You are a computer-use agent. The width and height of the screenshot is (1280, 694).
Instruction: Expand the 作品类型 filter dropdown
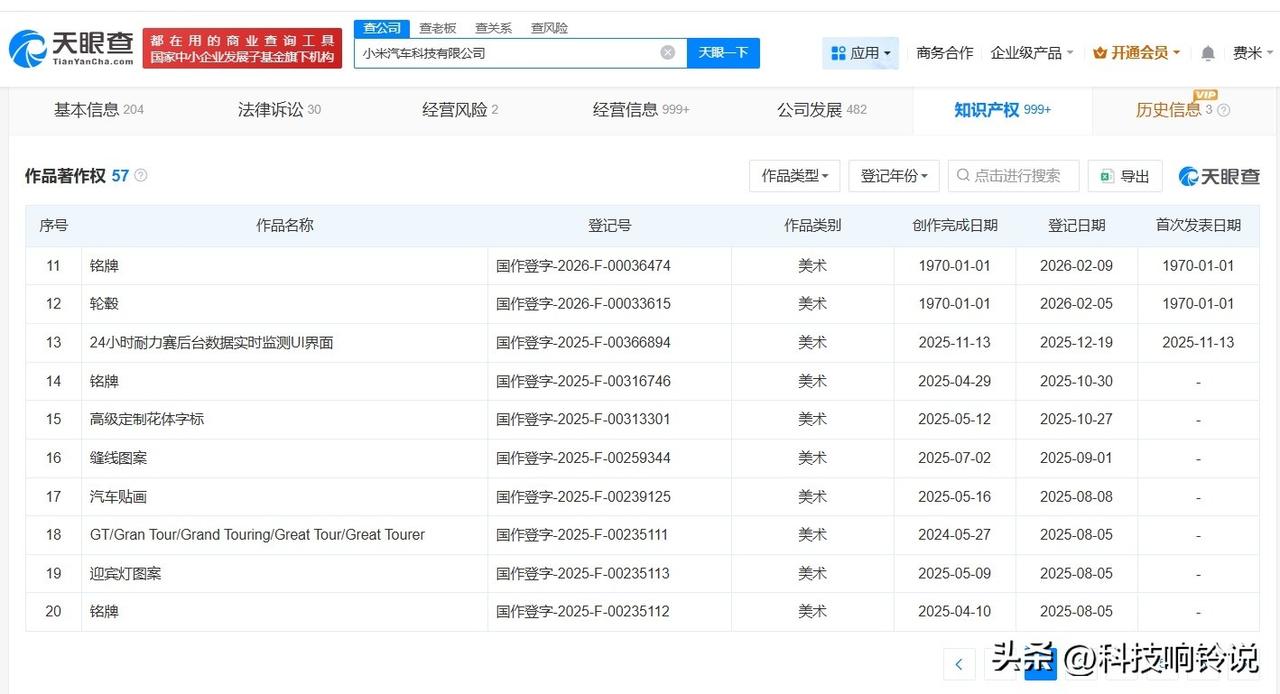(x=795, y=176)
